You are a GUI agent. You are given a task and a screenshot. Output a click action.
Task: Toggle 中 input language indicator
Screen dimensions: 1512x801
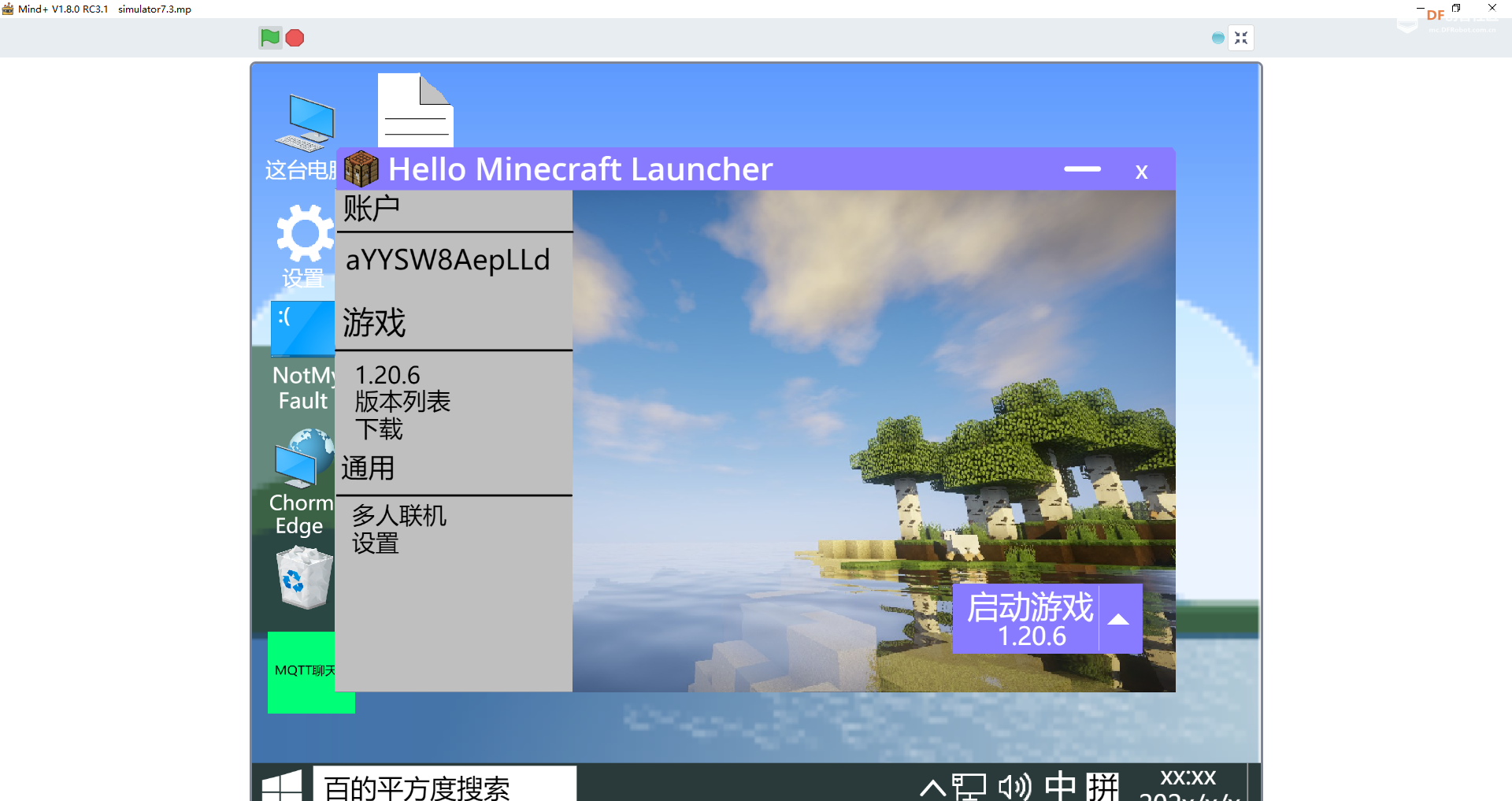coord(1060,786)
